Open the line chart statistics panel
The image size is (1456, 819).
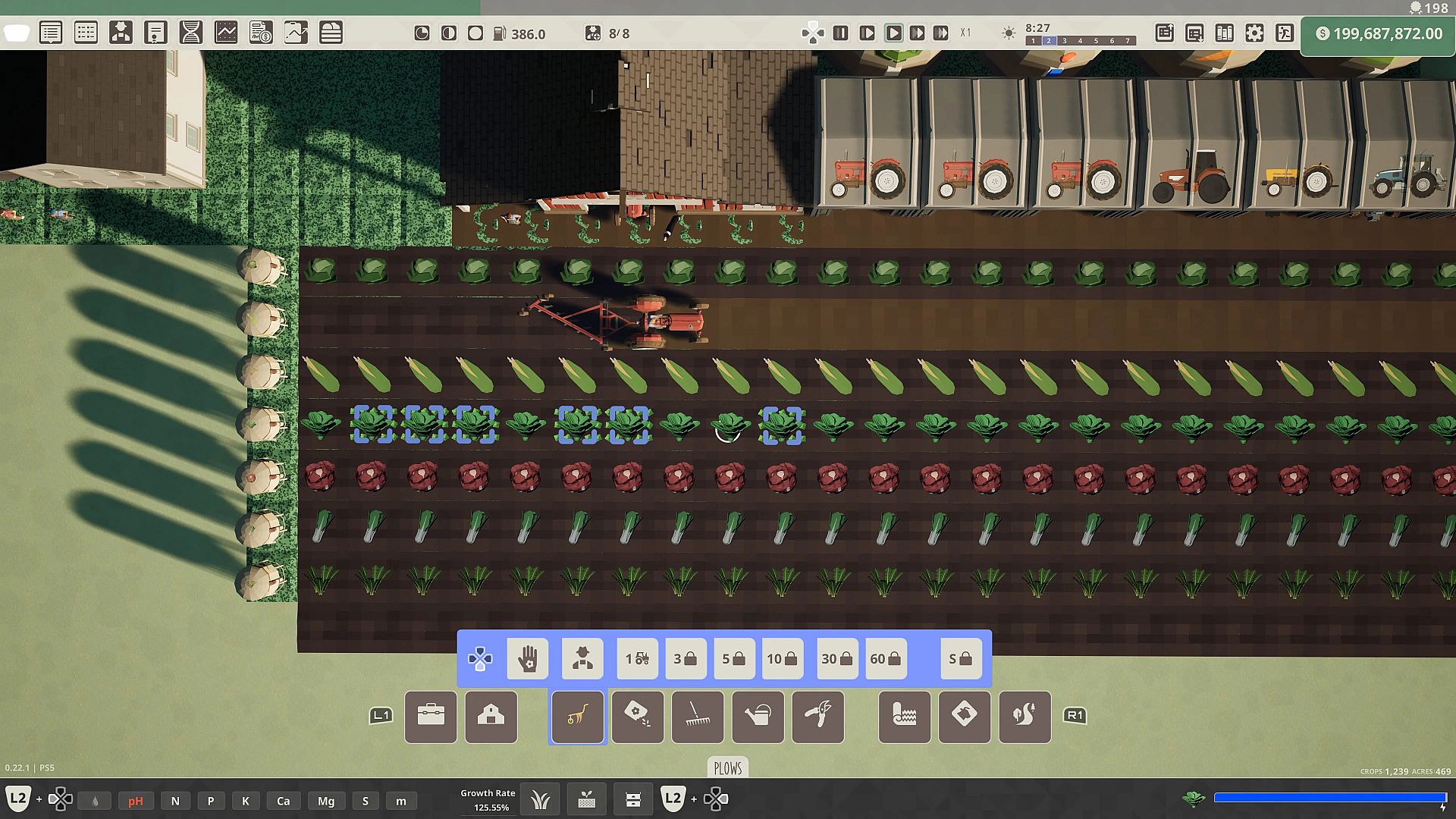tap(226, 33)
